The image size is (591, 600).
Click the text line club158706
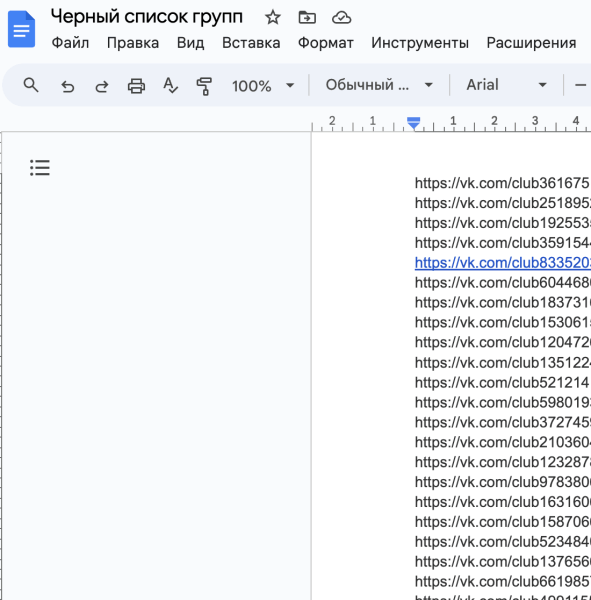(503, 522)
